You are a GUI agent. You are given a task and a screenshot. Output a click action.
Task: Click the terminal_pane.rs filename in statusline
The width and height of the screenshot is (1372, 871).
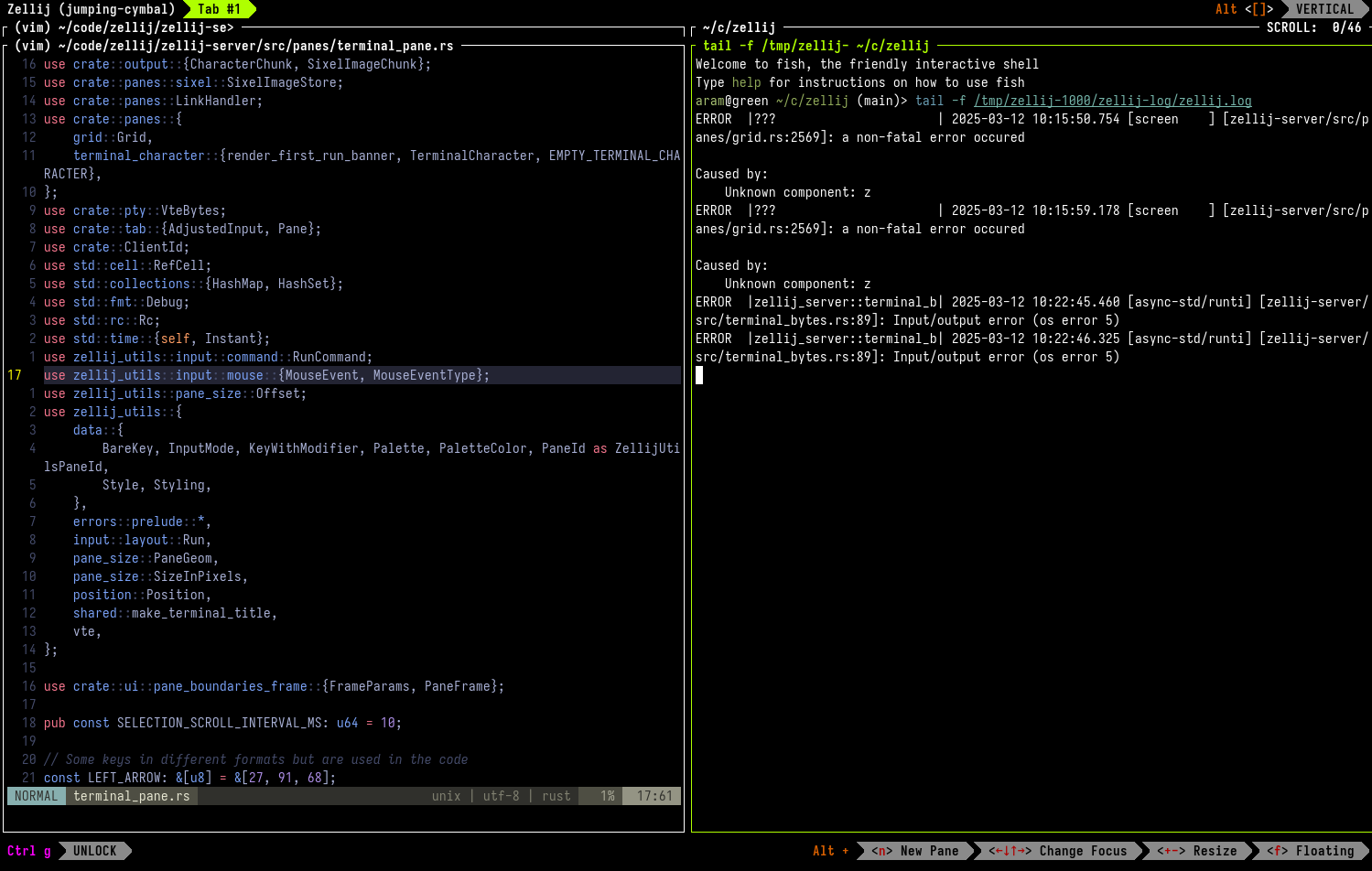(132, 796)
